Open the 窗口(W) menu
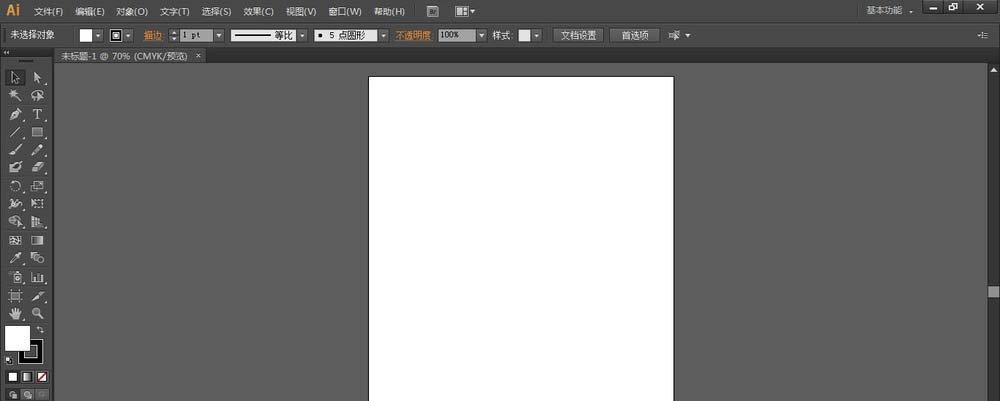 click(344, 11)
